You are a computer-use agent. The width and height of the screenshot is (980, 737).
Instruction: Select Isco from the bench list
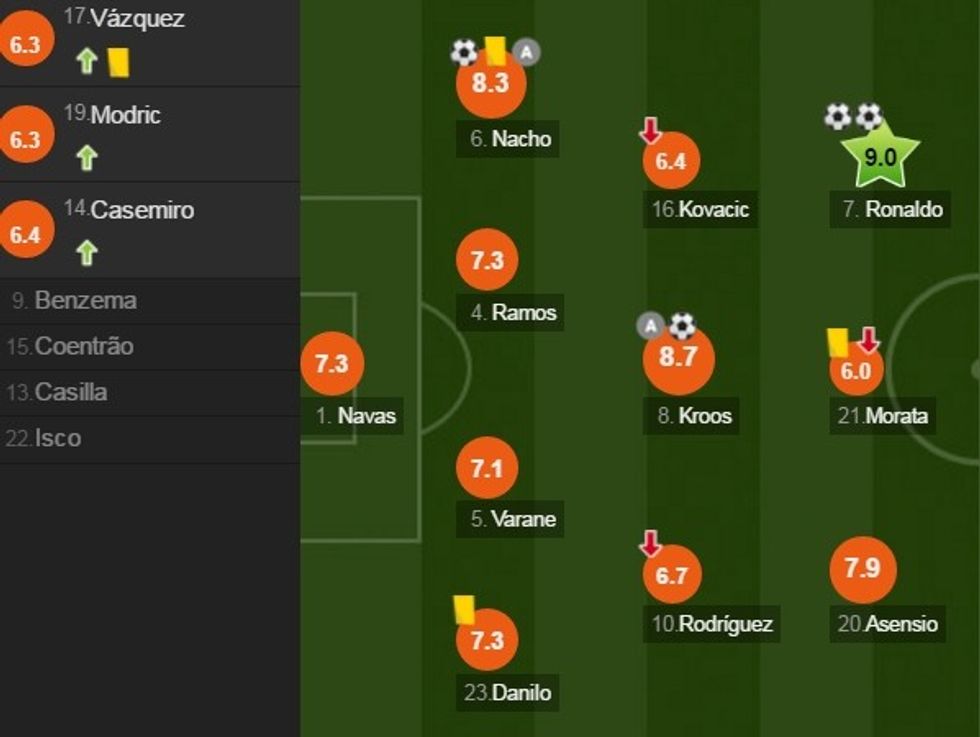(57, 438)
